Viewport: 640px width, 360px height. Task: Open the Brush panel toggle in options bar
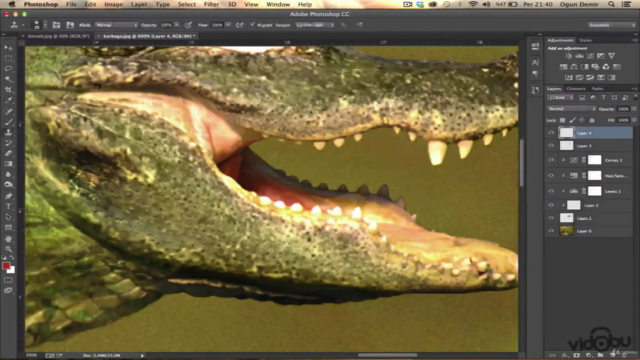point(56,25)
